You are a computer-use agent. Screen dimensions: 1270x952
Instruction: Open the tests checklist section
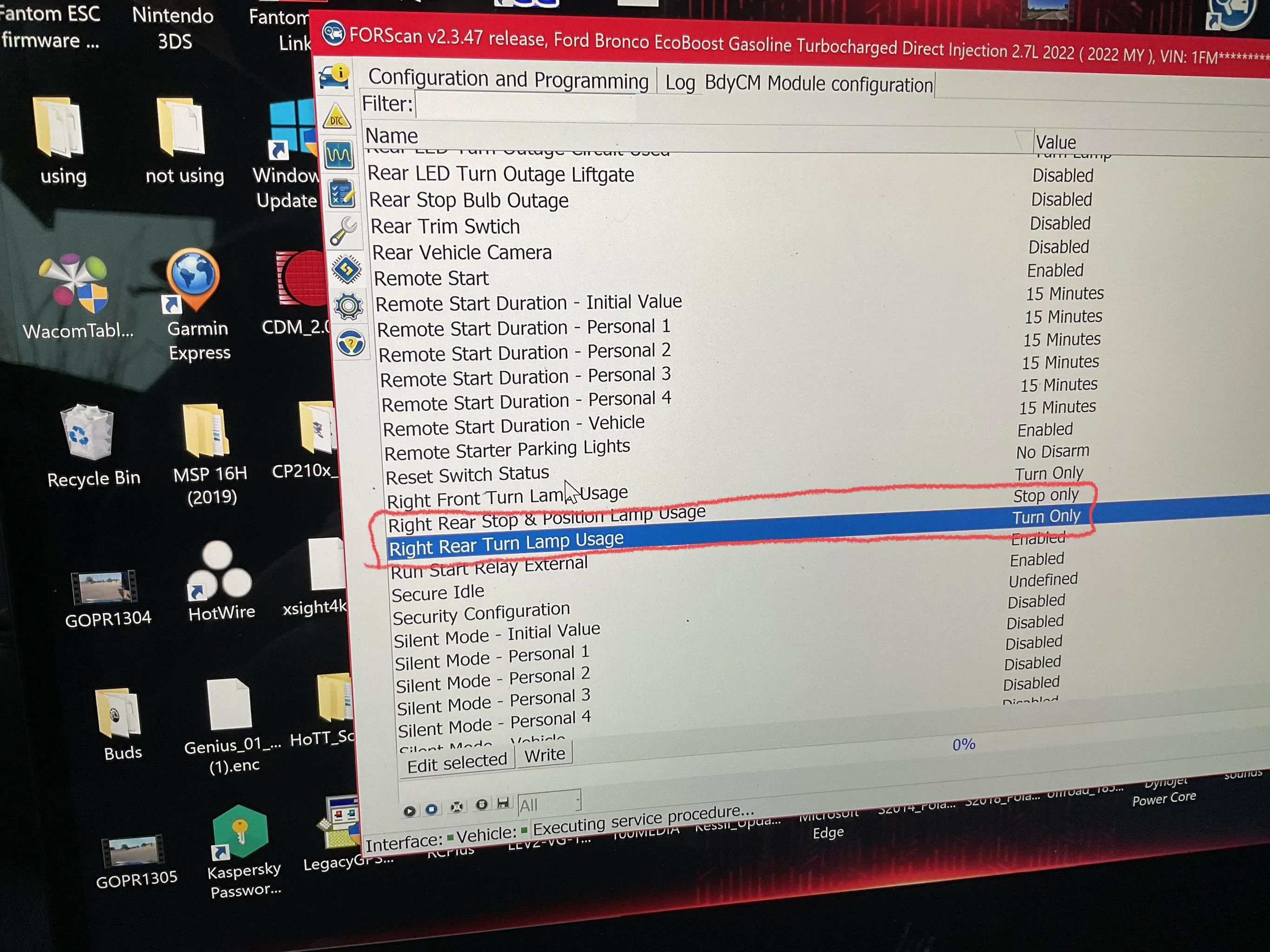[342, 193]
